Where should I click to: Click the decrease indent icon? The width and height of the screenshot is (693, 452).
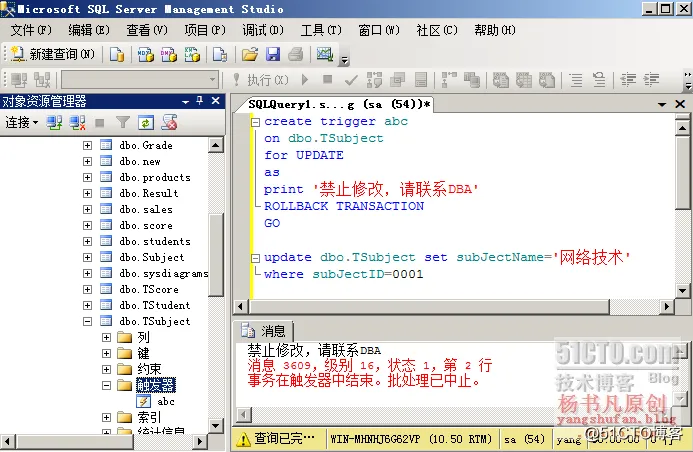(x=628, y=80)
